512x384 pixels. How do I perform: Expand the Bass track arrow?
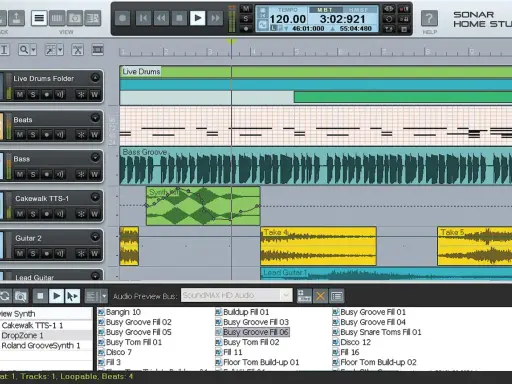[x=95, y=157]
